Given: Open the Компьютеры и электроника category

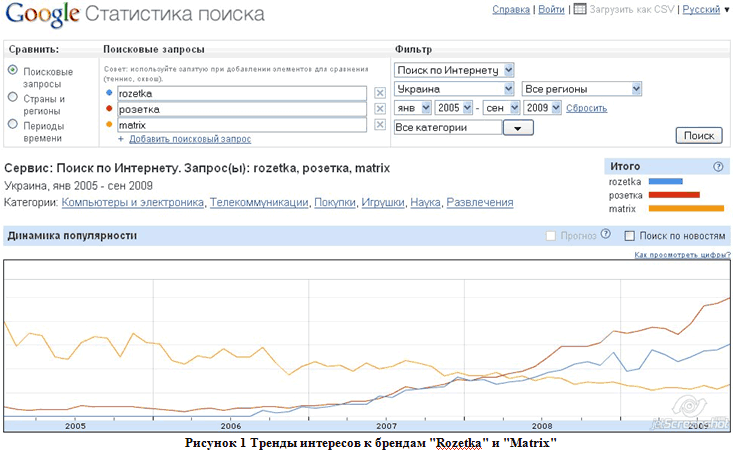Looking at the screenshot, I should [x=133, y=202].
